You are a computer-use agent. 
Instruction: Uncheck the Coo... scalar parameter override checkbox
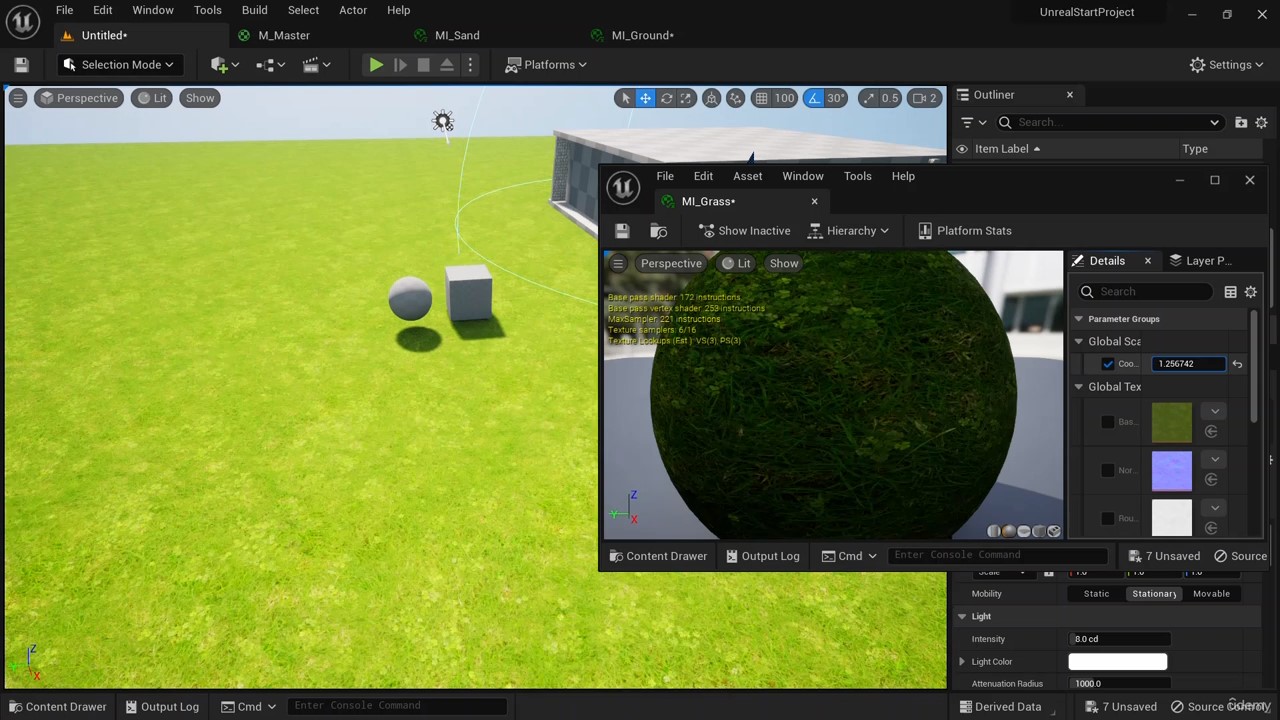1108,364
